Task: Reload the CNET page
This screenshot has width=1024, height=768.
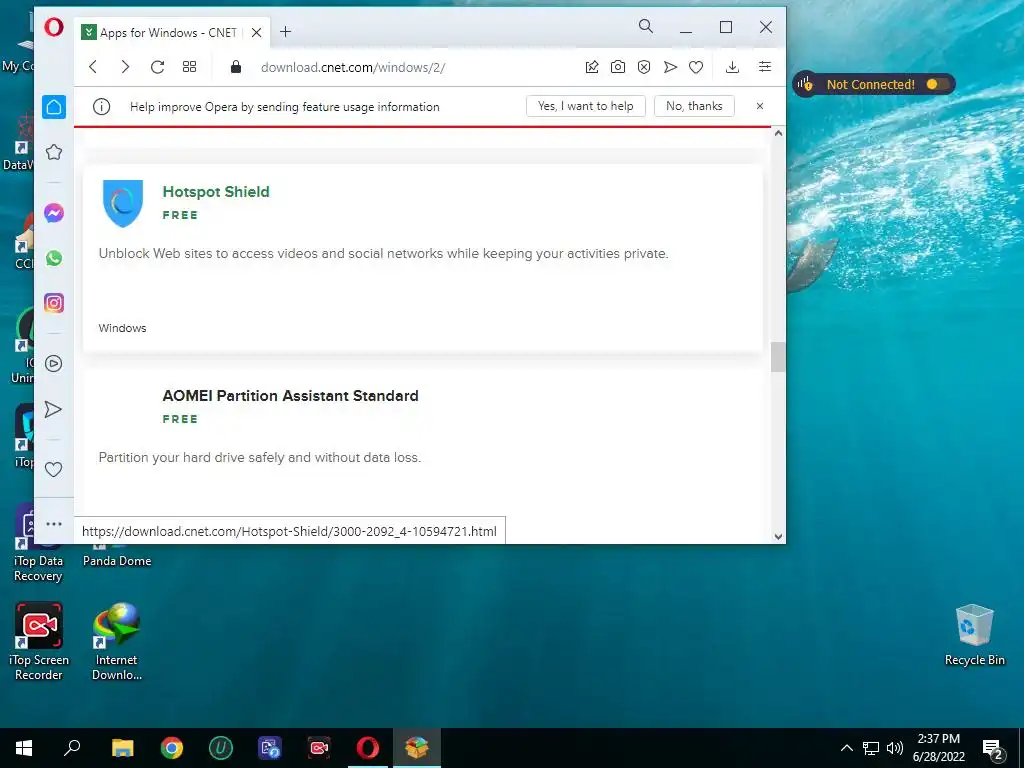Action: click(x=157, y=67)
